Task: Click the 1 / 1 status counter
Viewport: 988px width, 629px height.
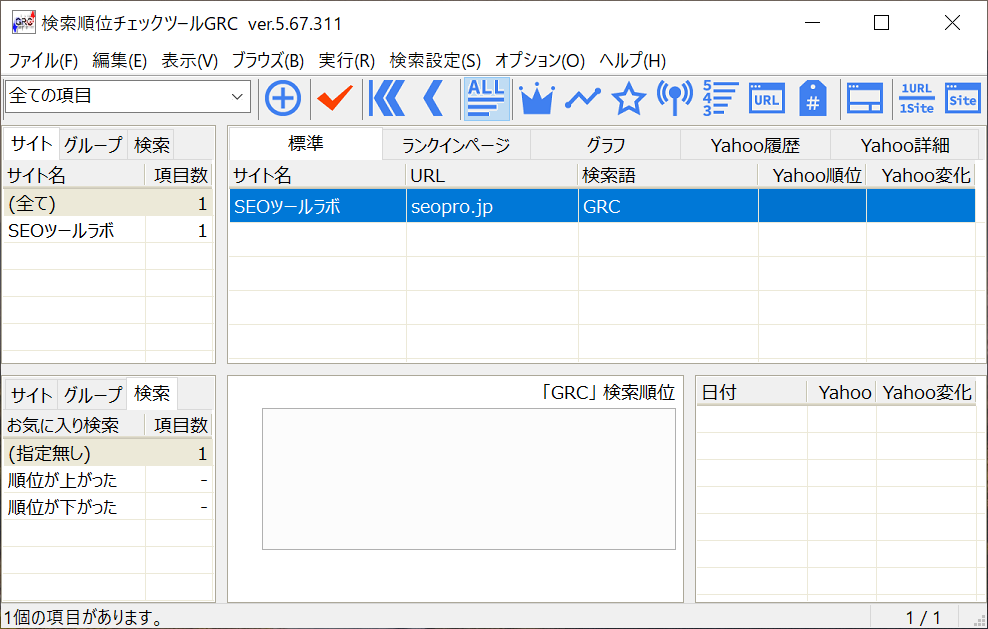Action: click(x=923, y=618)
